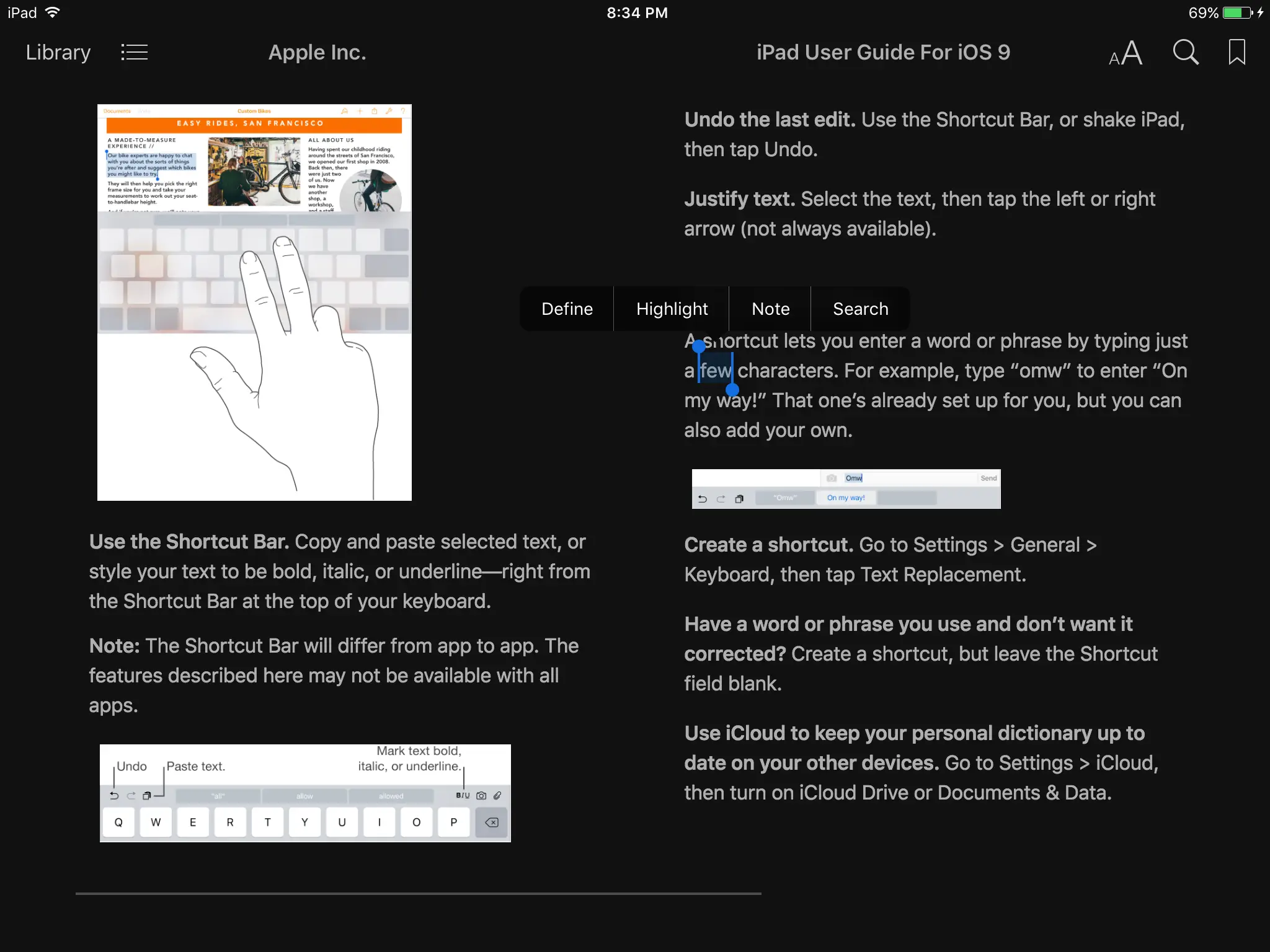1270x952 pixels.
Task: Open help via the question mark icon
Action: tap(404, 112)
